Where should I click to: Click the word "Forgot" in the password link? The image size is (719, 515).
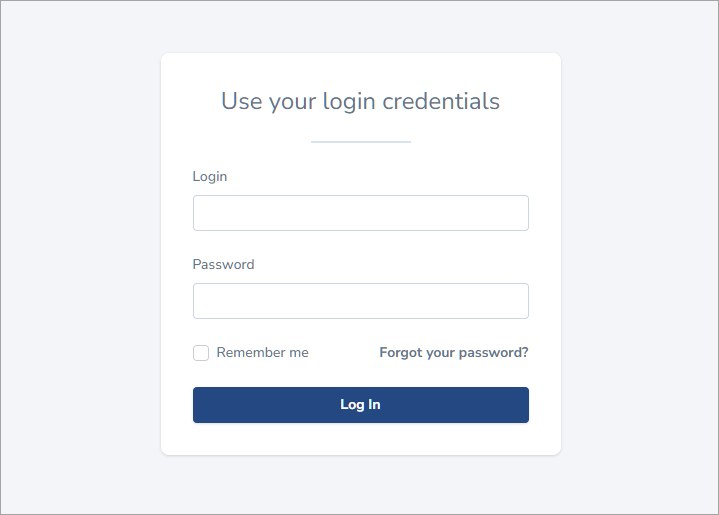coord(401,353)
